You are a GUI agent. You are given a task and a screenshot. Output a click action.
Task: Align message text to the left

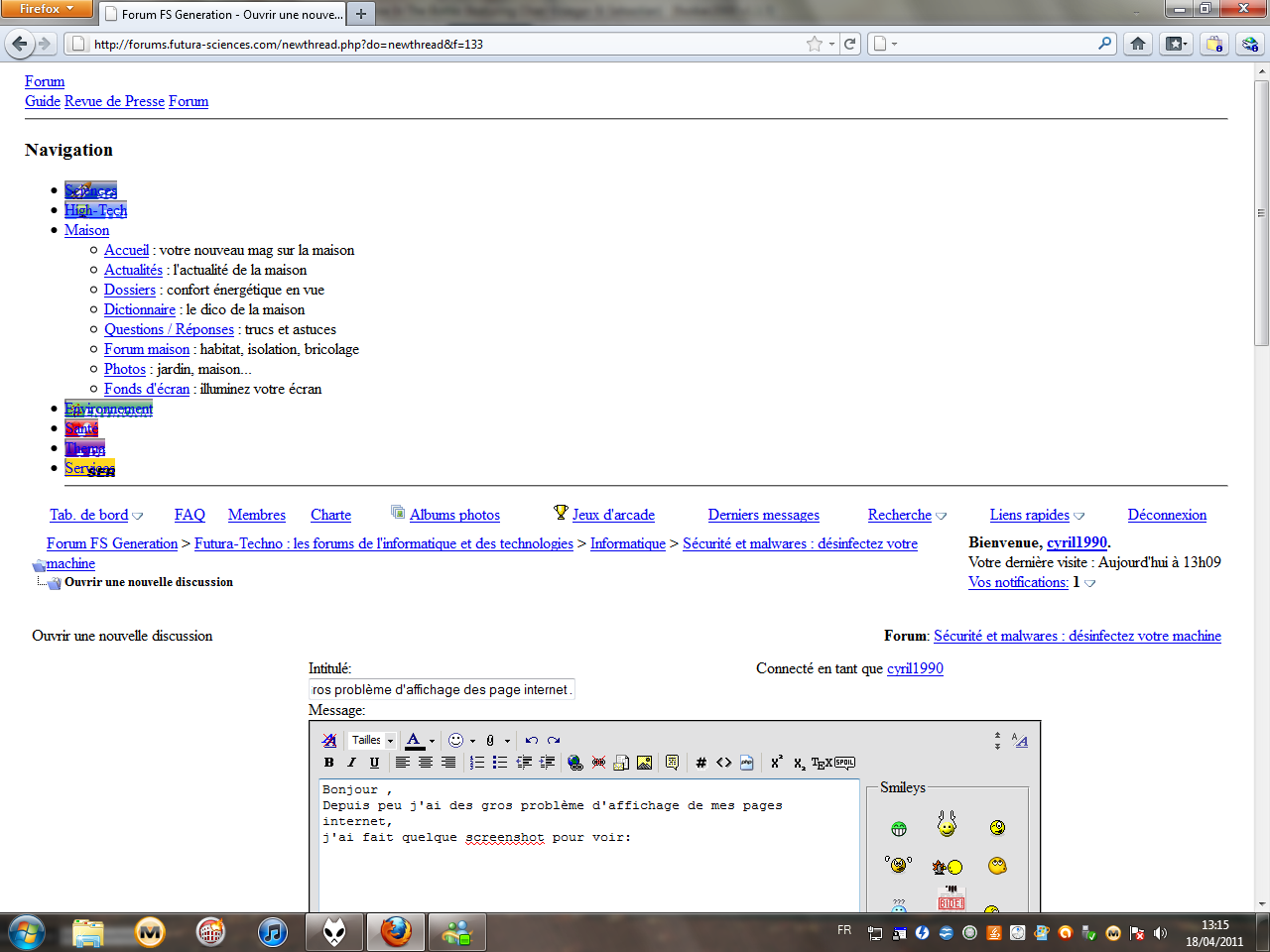[x=402, y=763]
